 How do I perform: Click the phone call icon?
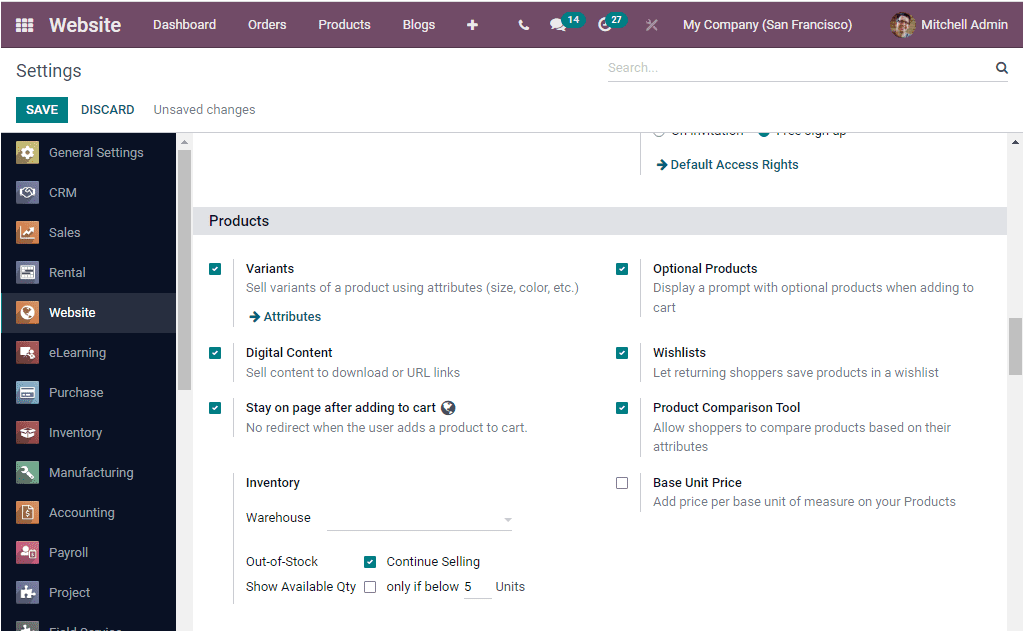click(x=523, y=25)
